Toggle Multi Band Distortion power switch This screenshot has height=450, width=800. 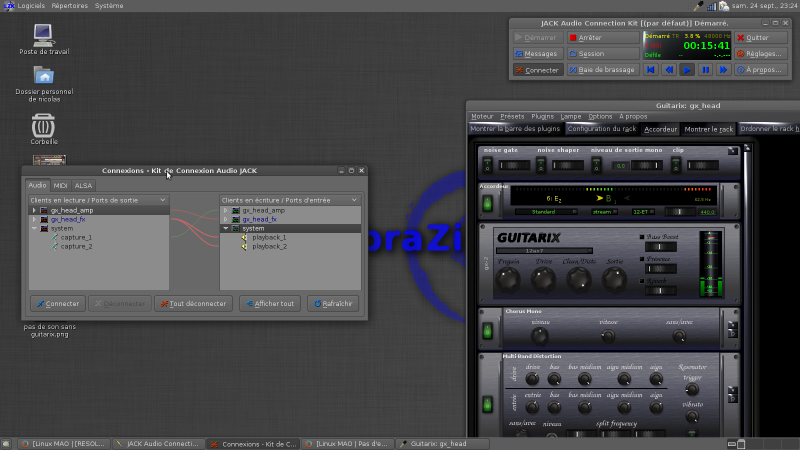coord(487,404)
